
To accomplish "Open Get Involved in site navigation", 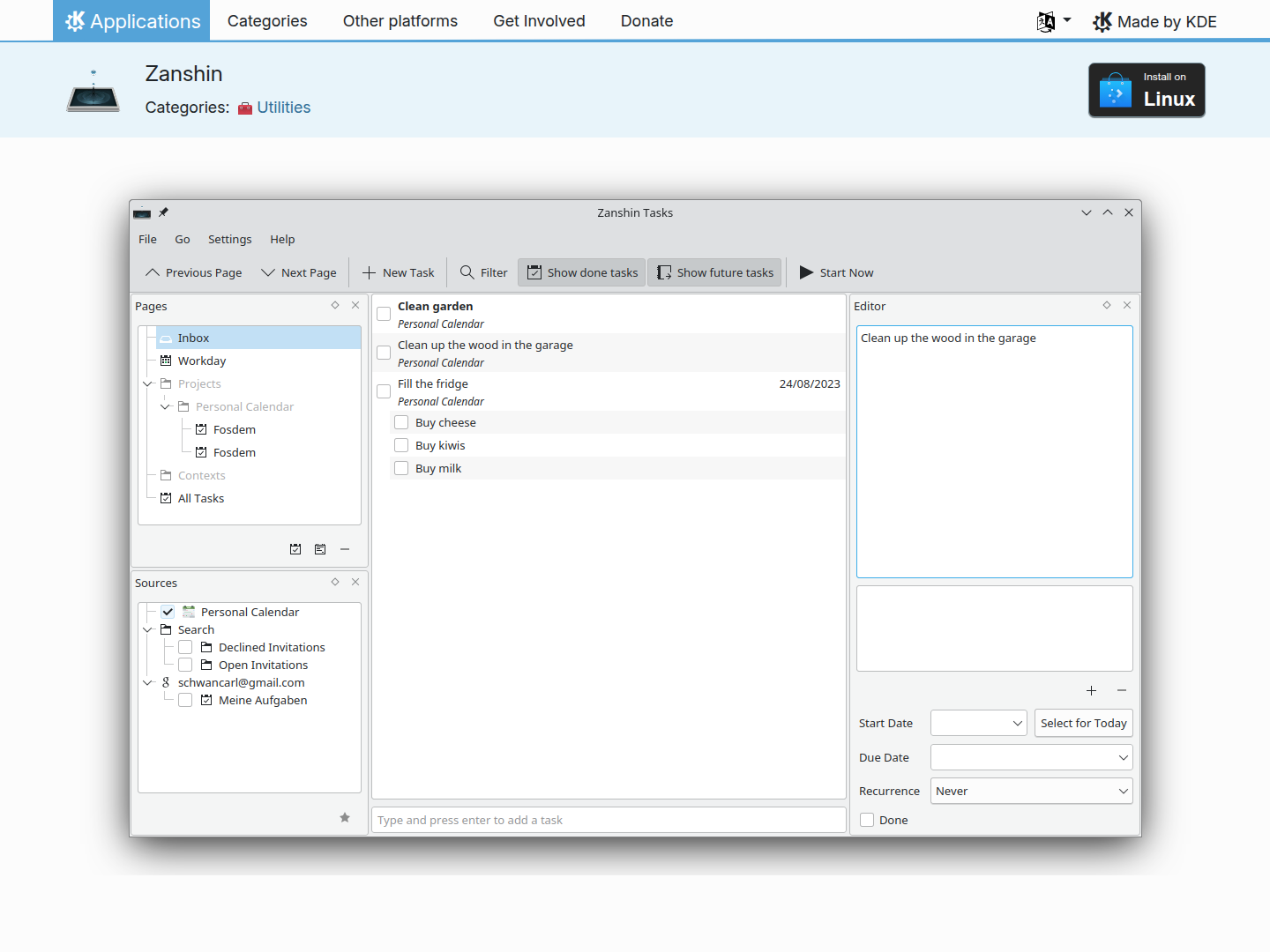I will [x=539, y=20].
